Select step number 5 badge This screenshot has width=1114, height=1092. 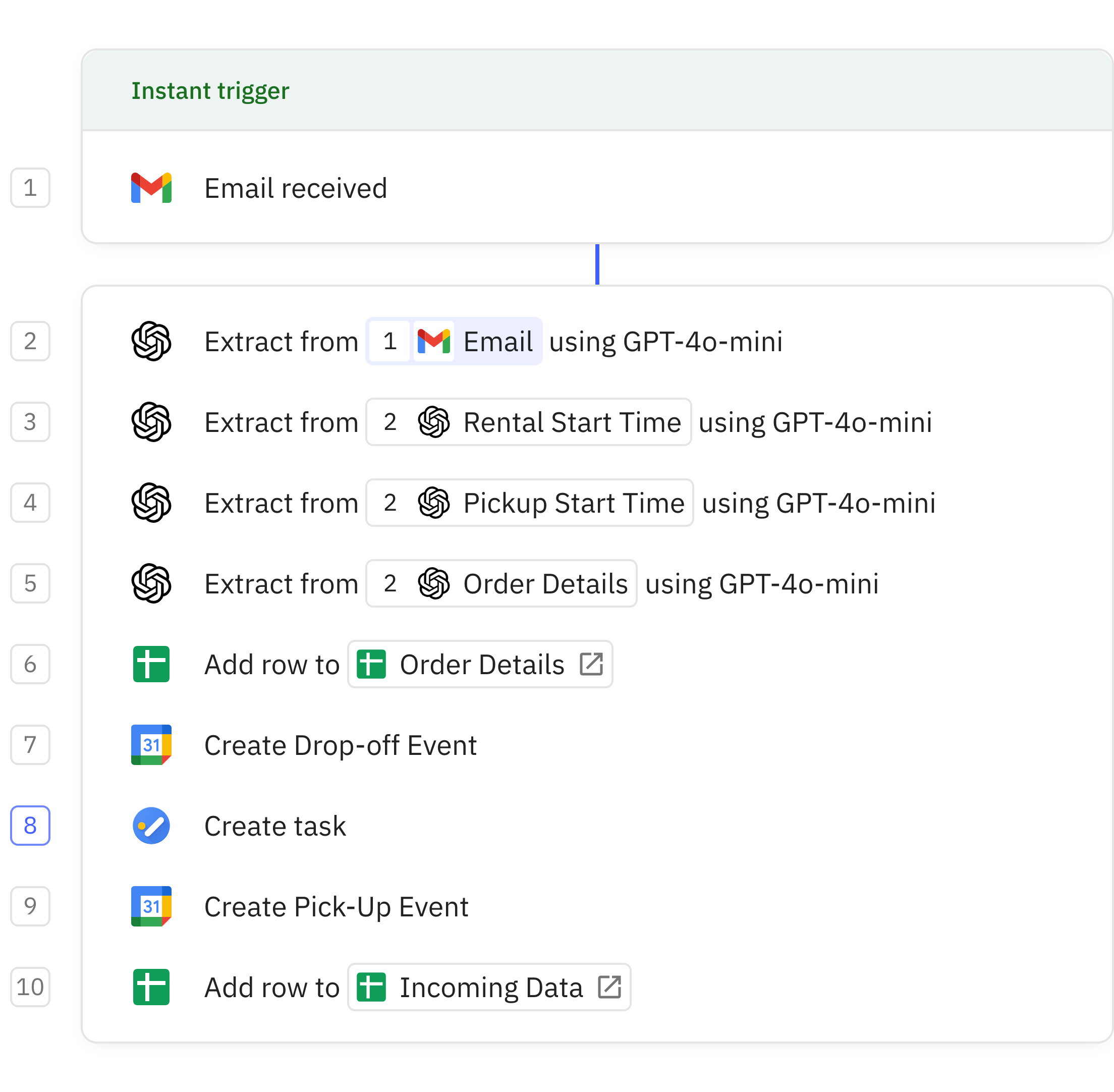(x=30, y=583)
